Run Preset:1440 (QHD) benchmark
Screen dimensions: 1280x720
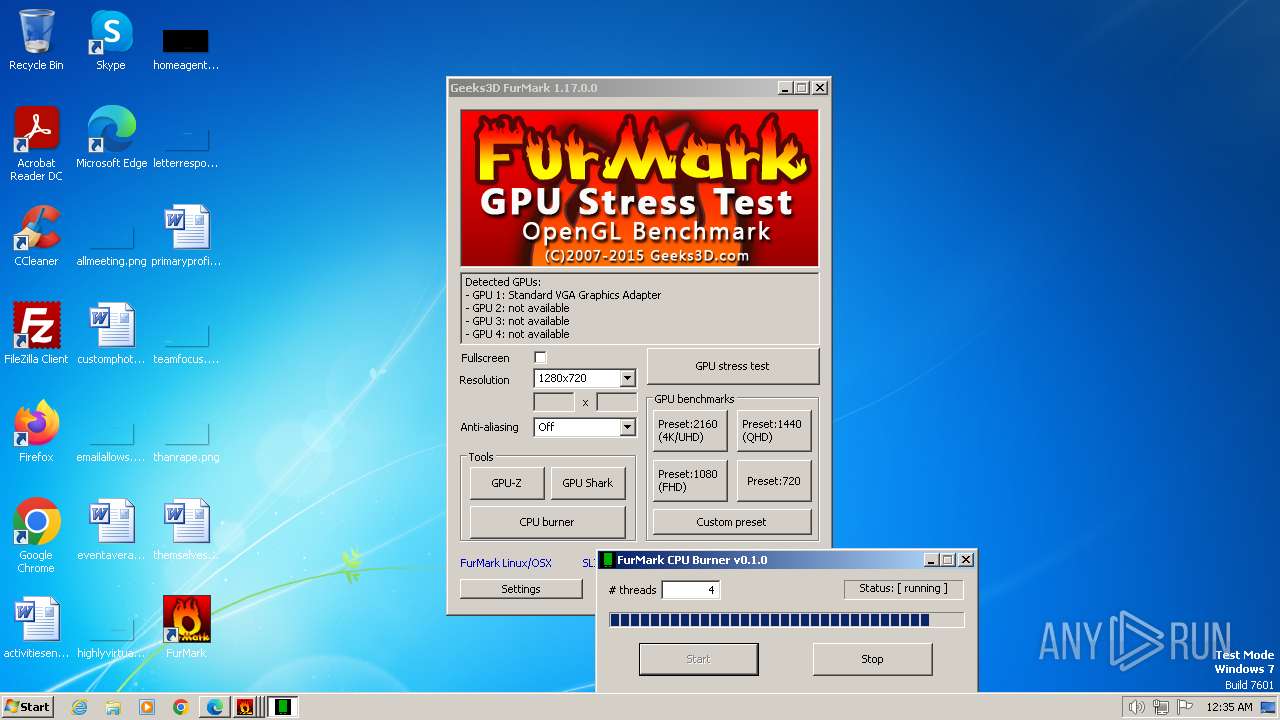tap(774, 430)
